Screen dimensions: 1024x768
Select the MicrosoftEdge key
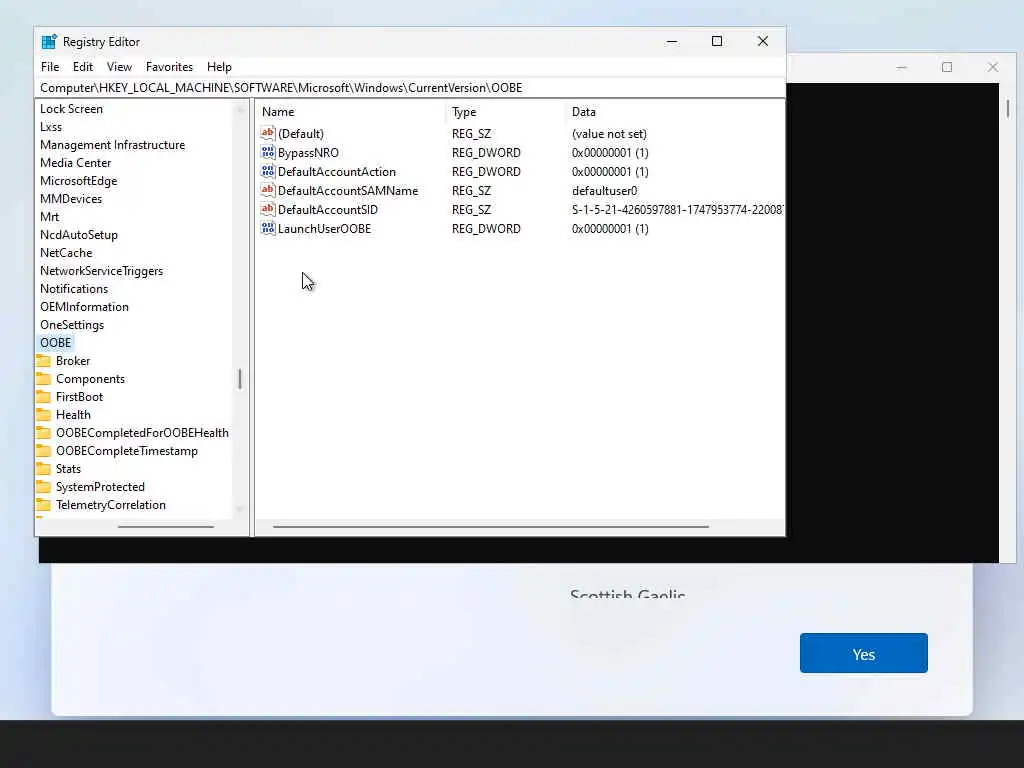coord(78,180)
